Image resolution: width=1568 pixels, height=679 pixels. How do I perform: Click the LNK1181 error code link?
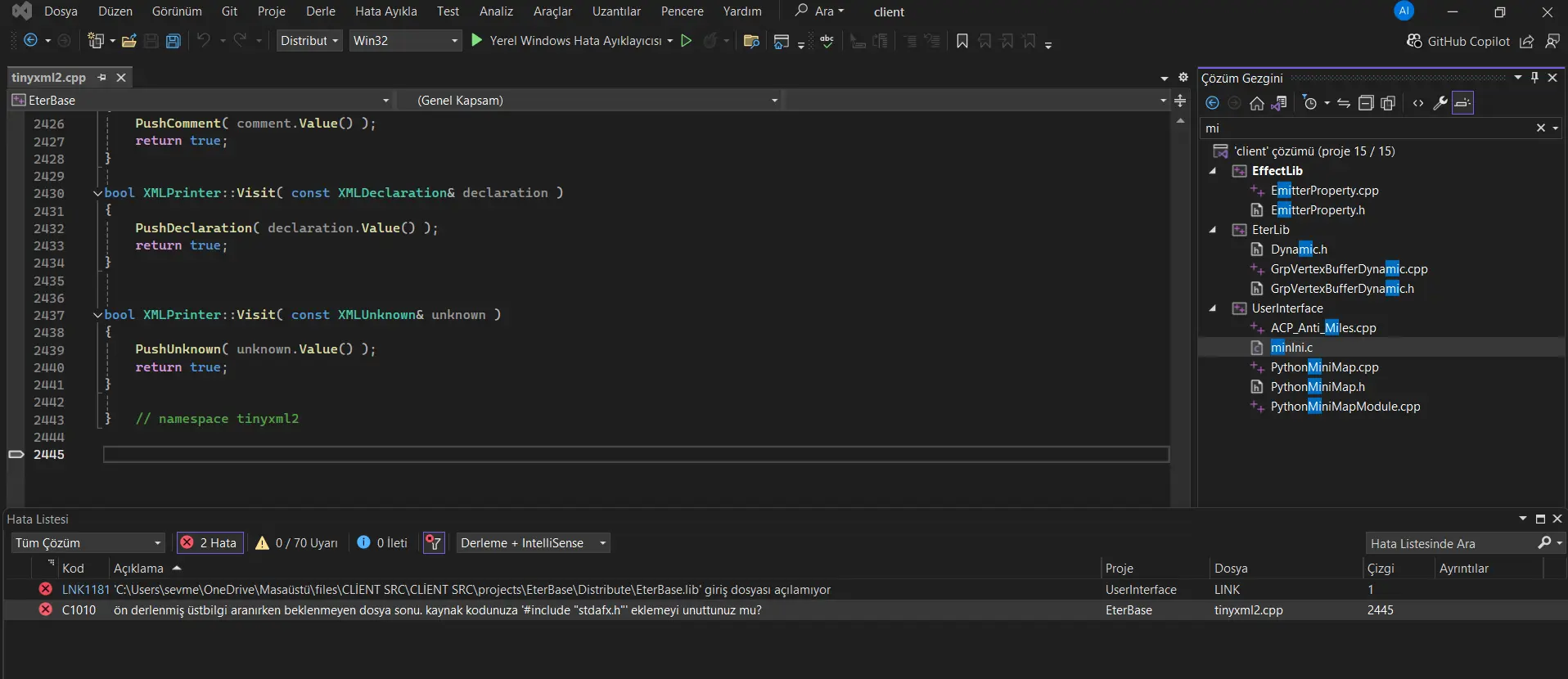click(x=85, y=590)
